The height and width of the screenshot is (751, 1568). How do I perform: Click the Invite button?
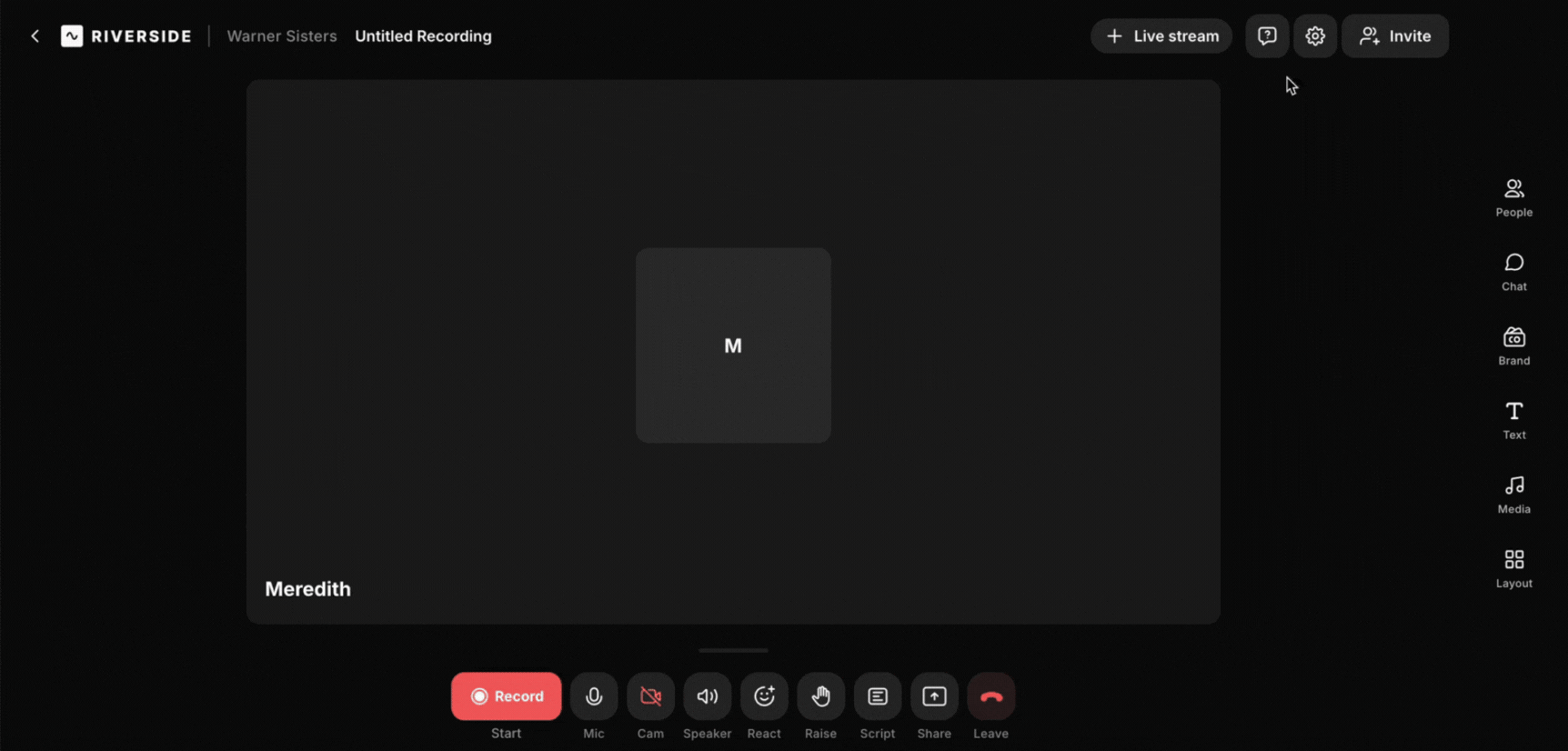tap(1394, 36)
